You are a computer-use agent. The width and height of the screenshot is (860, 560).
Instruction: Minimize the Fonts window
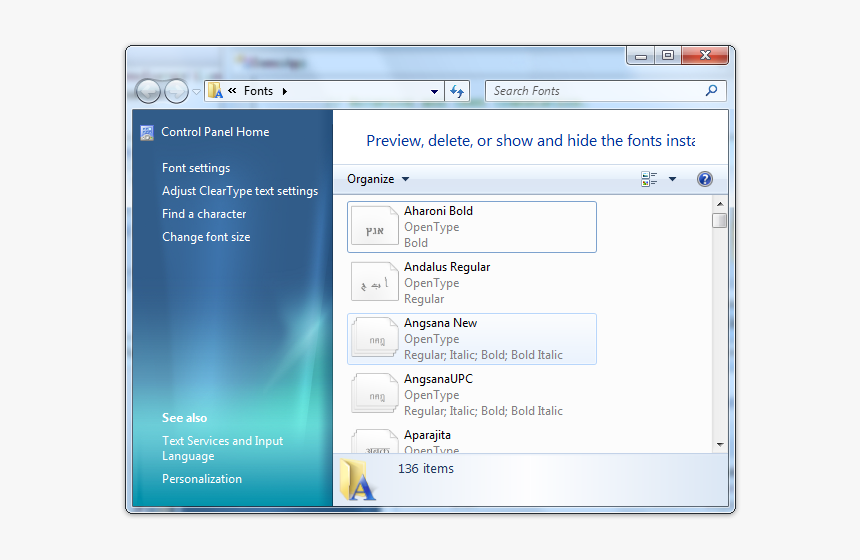pos(641,56)
